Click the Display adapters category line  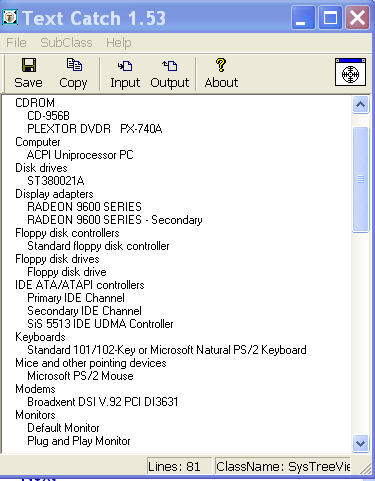(x=54, y=194)
